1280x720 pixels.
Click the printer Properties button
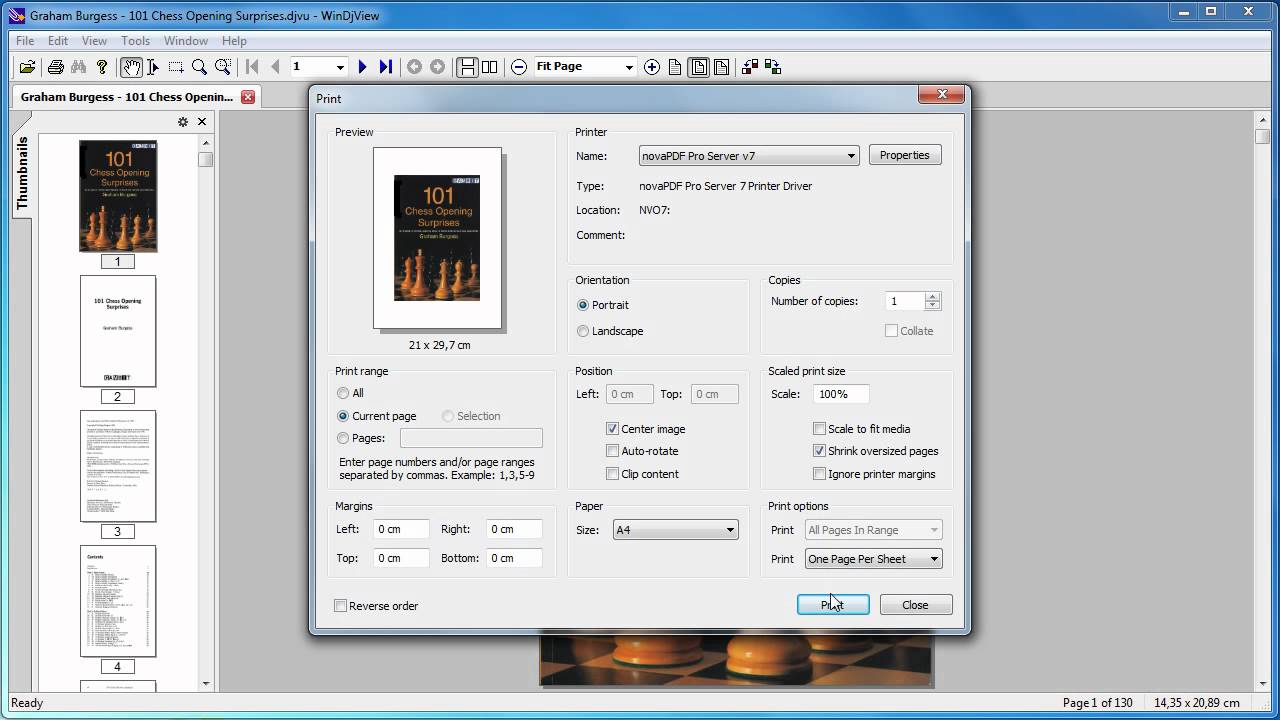pyautogui.click(x=905, y=155)
